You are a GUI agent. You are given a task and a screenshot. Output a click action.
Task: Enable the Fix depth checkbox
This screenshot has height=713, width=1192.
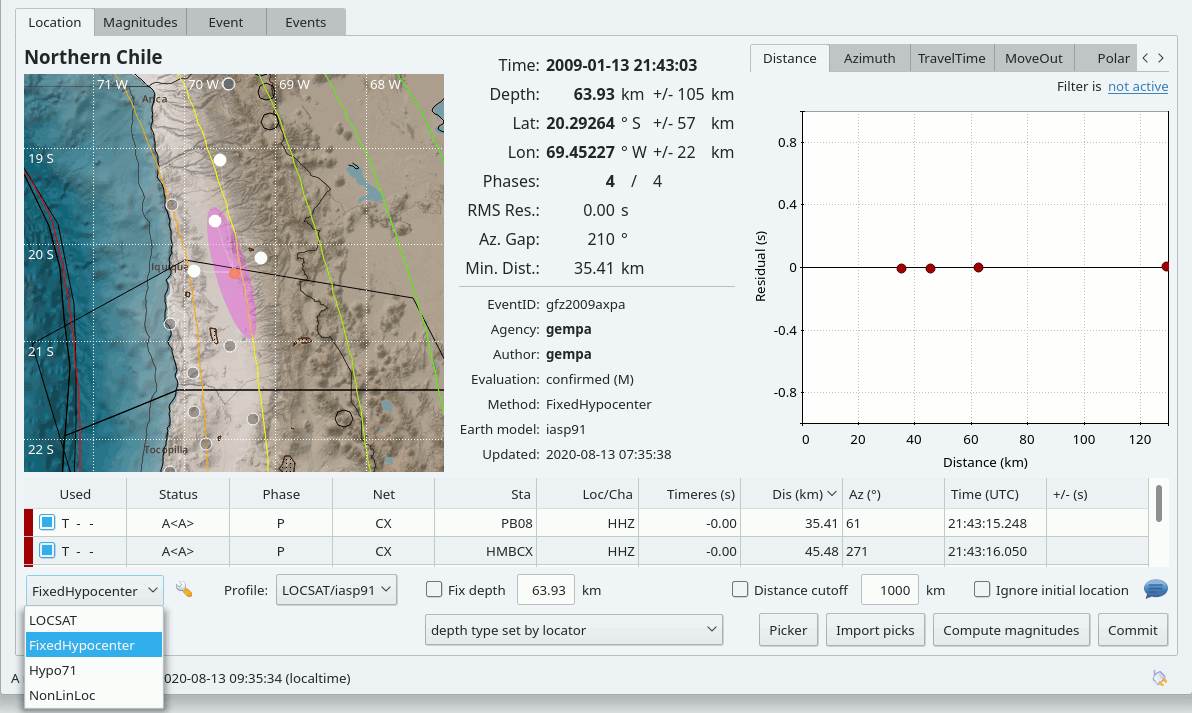[434, 590]
